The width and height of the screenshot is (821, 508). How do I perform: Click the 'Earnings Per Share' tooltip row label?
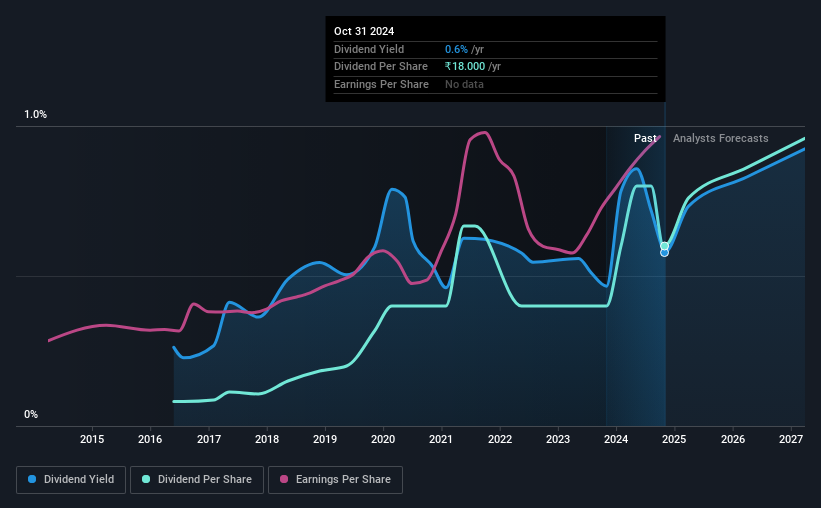click(x=381, y=84)
